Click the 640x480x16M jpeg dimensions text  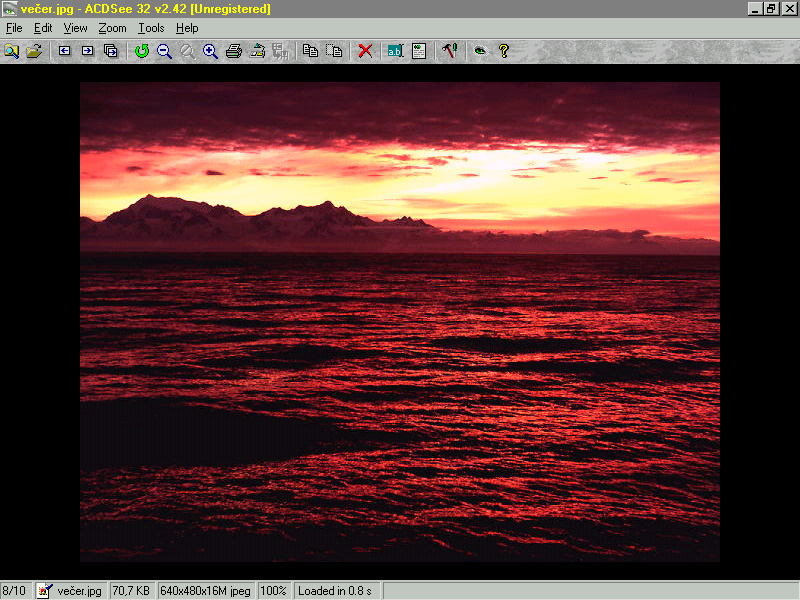(205, 591)
